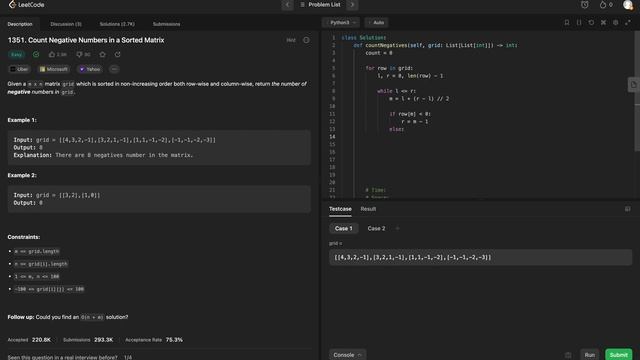Viewport: 640px width, 360px height.
Task: Click the Uber company tag
Action: tap(19, 69)
